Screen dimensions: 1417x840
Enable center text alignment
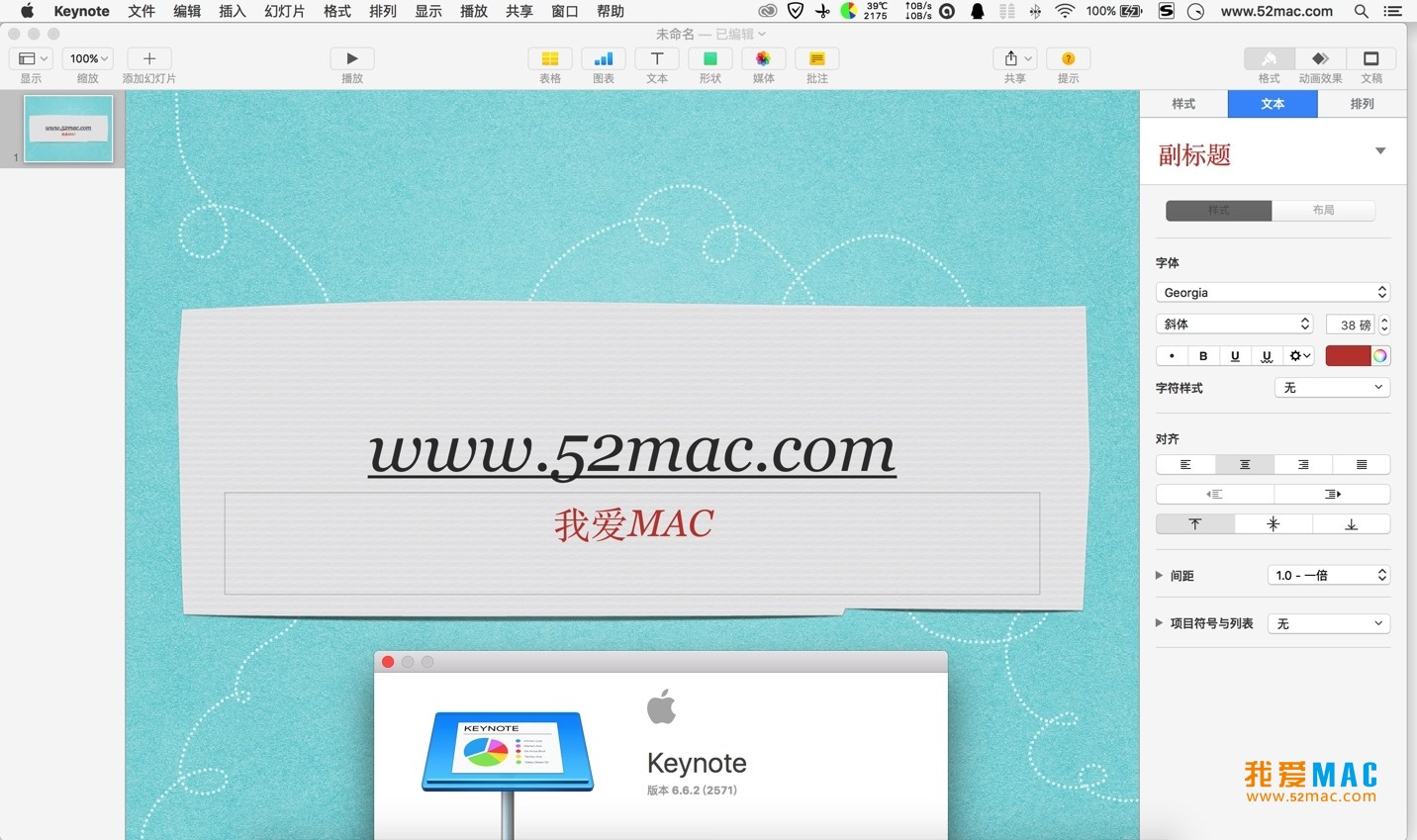(x=1244, y=464)
